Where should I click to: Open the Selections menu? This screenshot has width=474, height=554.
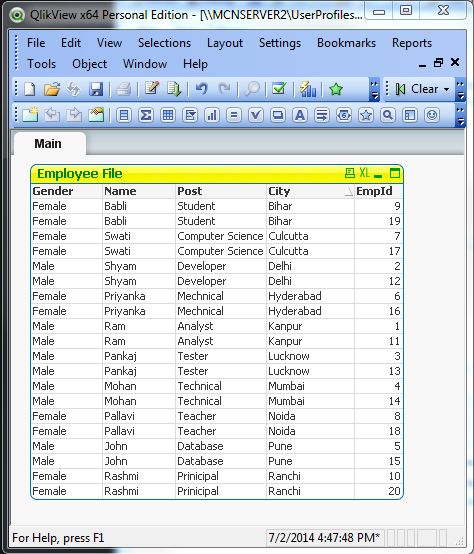click(x=164, y=43)
